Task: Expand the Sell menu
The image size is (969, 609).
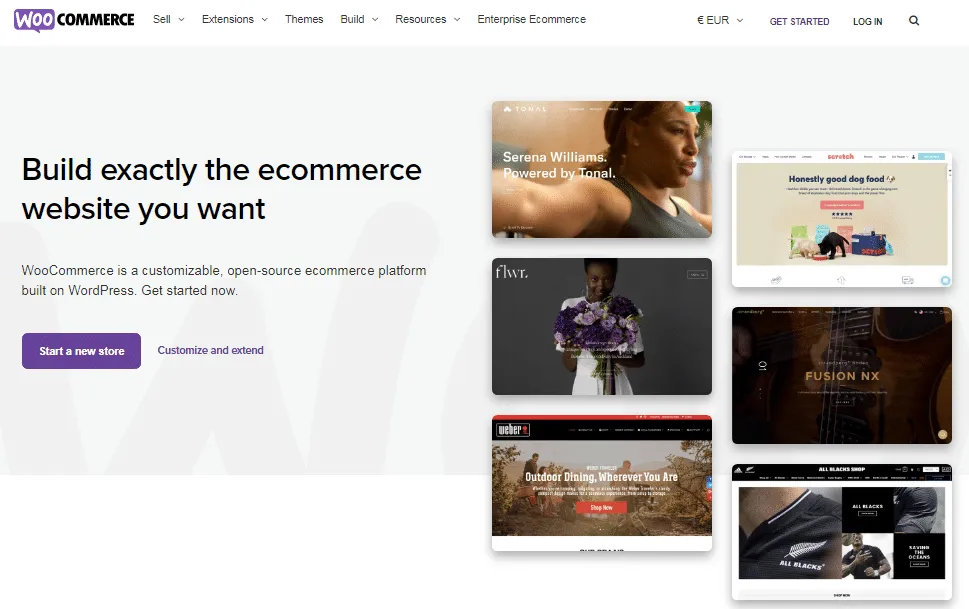Action: (169, 19)
